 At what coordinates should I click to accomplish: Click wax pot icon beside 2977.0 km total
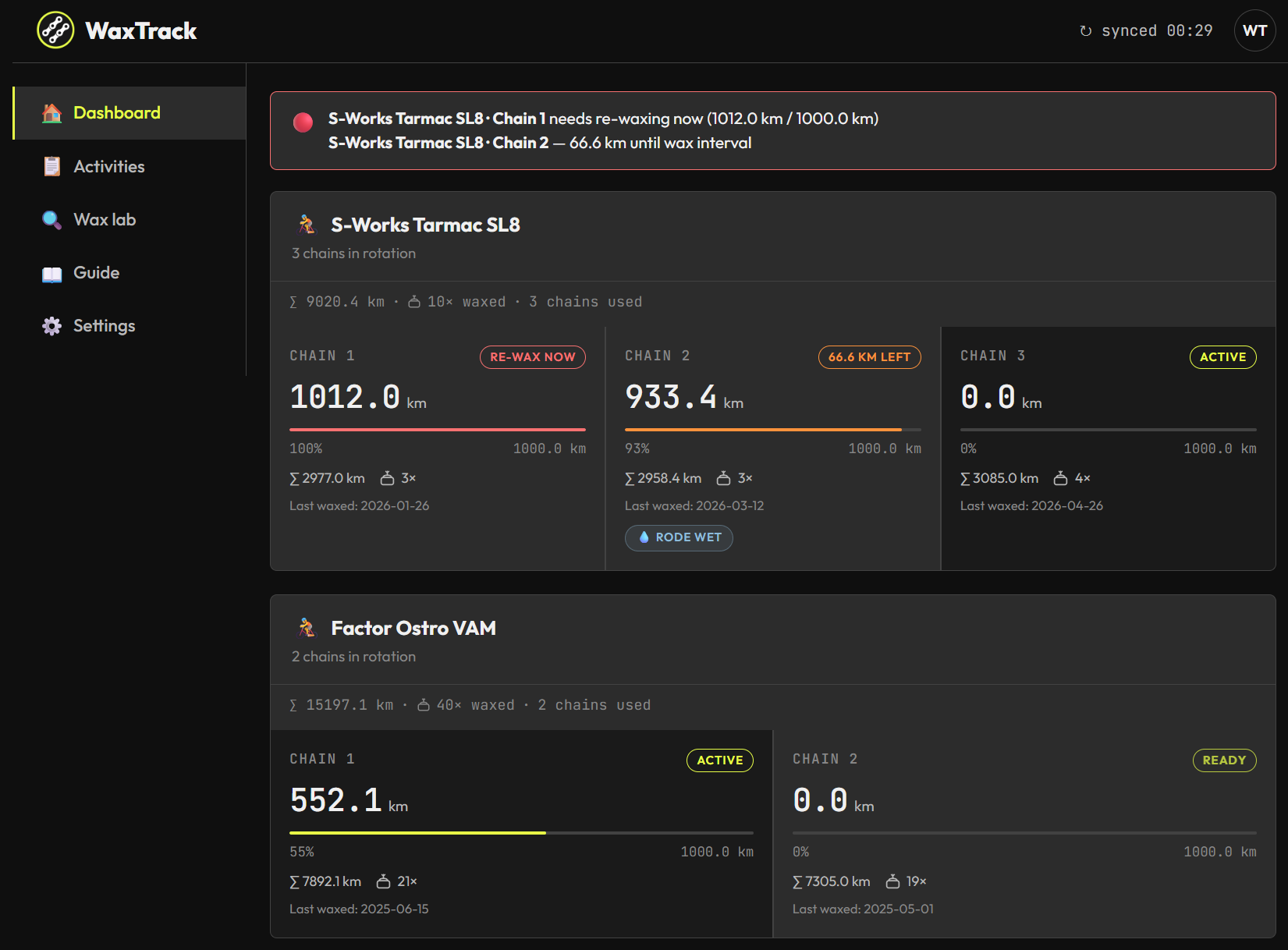(387, 478)
